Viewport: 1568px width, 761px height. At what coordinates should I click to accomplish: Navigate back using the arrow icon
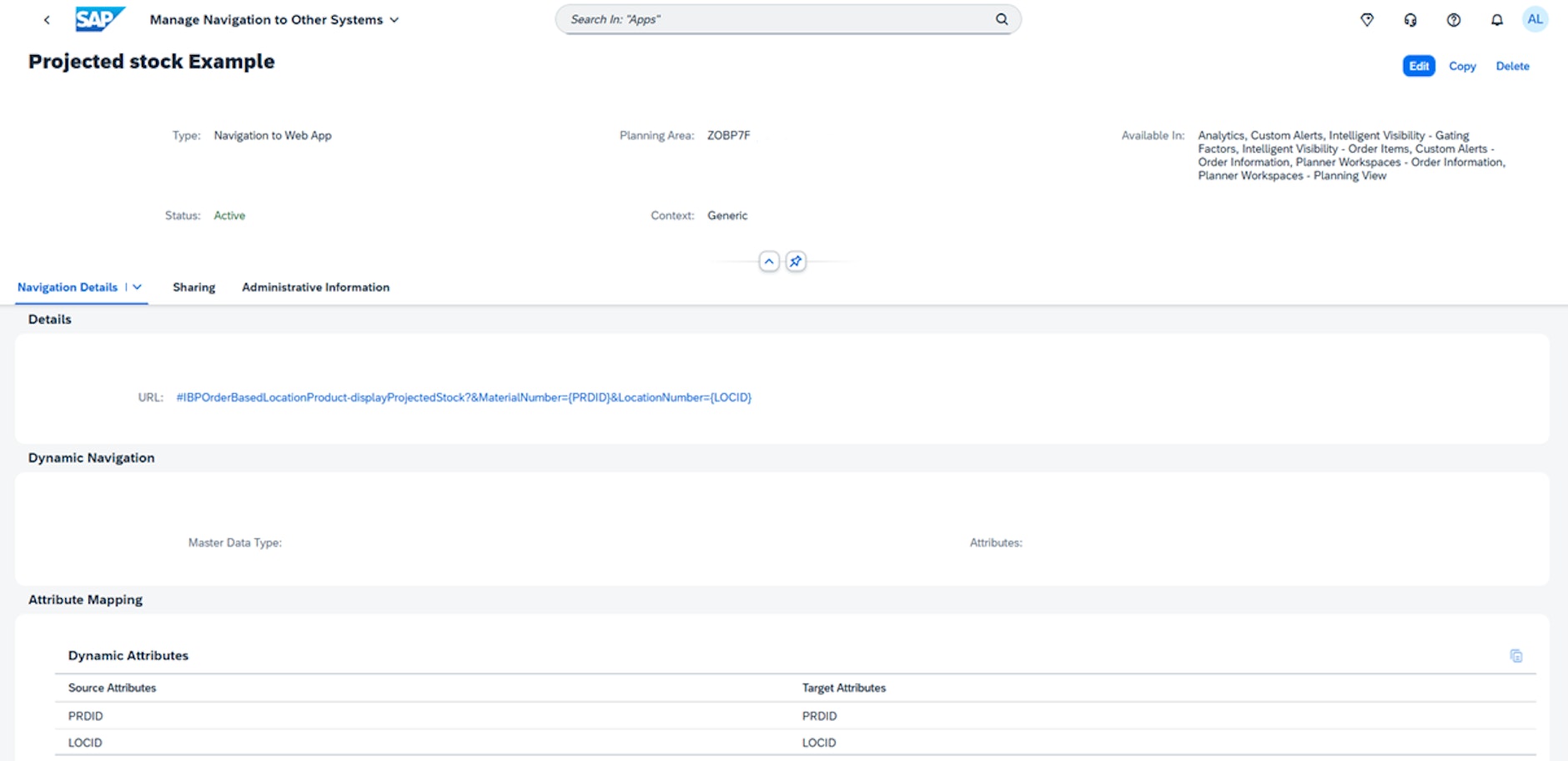[x=46, y=19]
